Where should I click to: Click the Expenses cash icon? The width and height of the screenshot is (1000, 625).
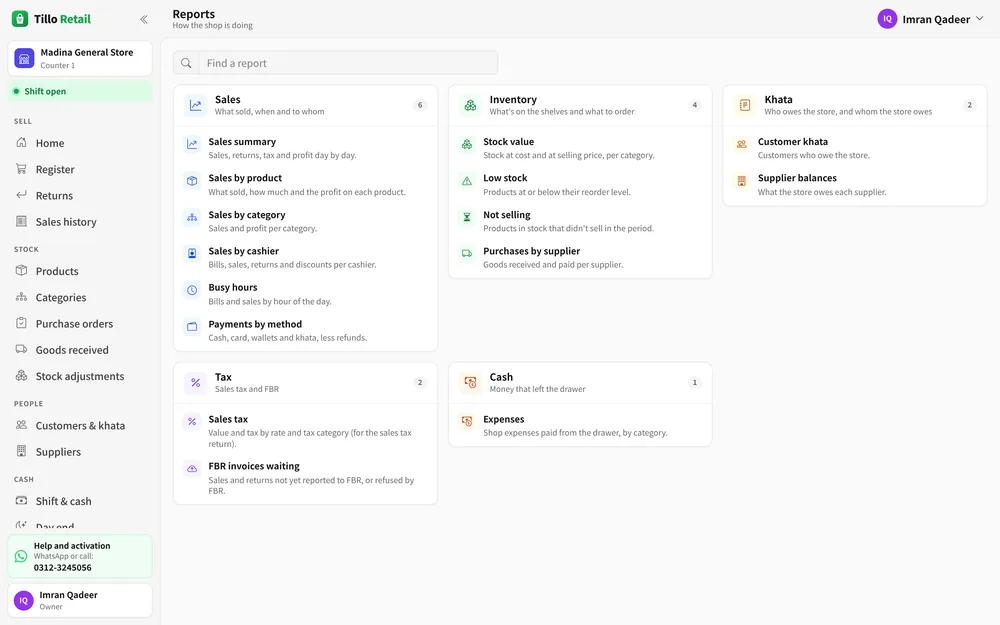click(x=467, y=422)
